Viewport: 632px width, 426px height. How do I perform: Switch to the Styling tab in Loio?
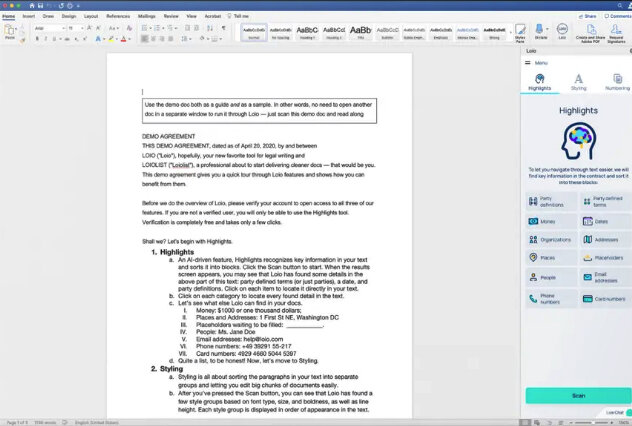pos(578,82)
